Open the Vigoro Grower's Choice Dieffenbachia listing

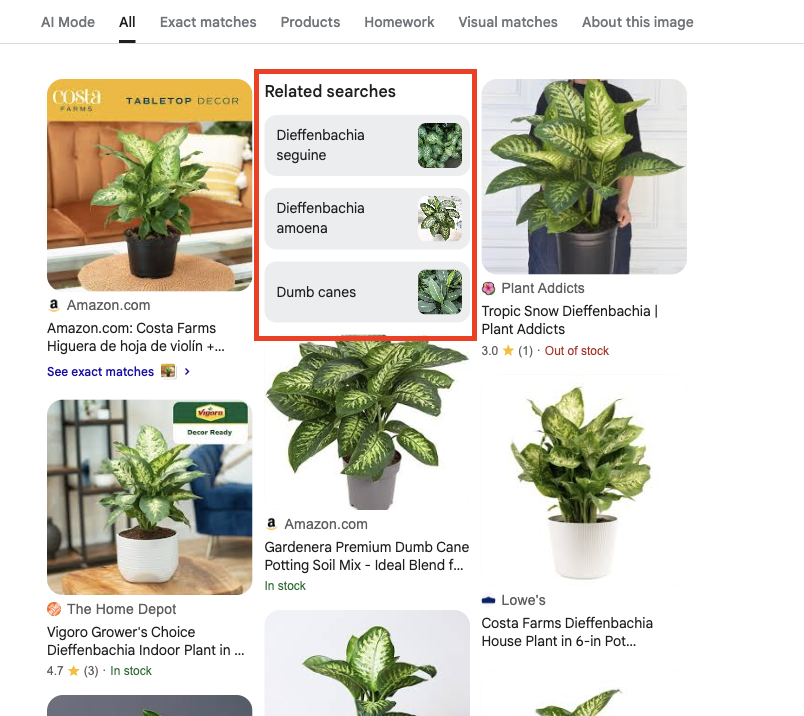tap(146, 641)
